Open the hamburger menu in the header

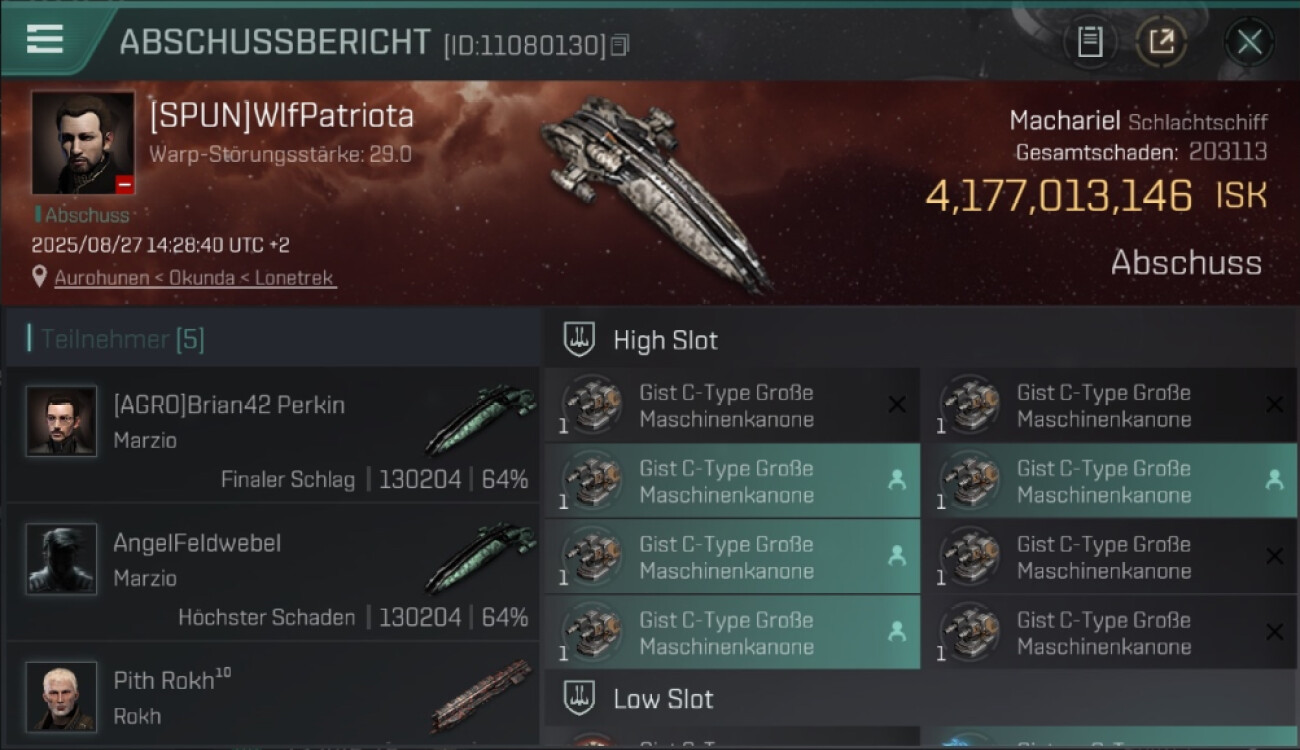tap(45, 39)
